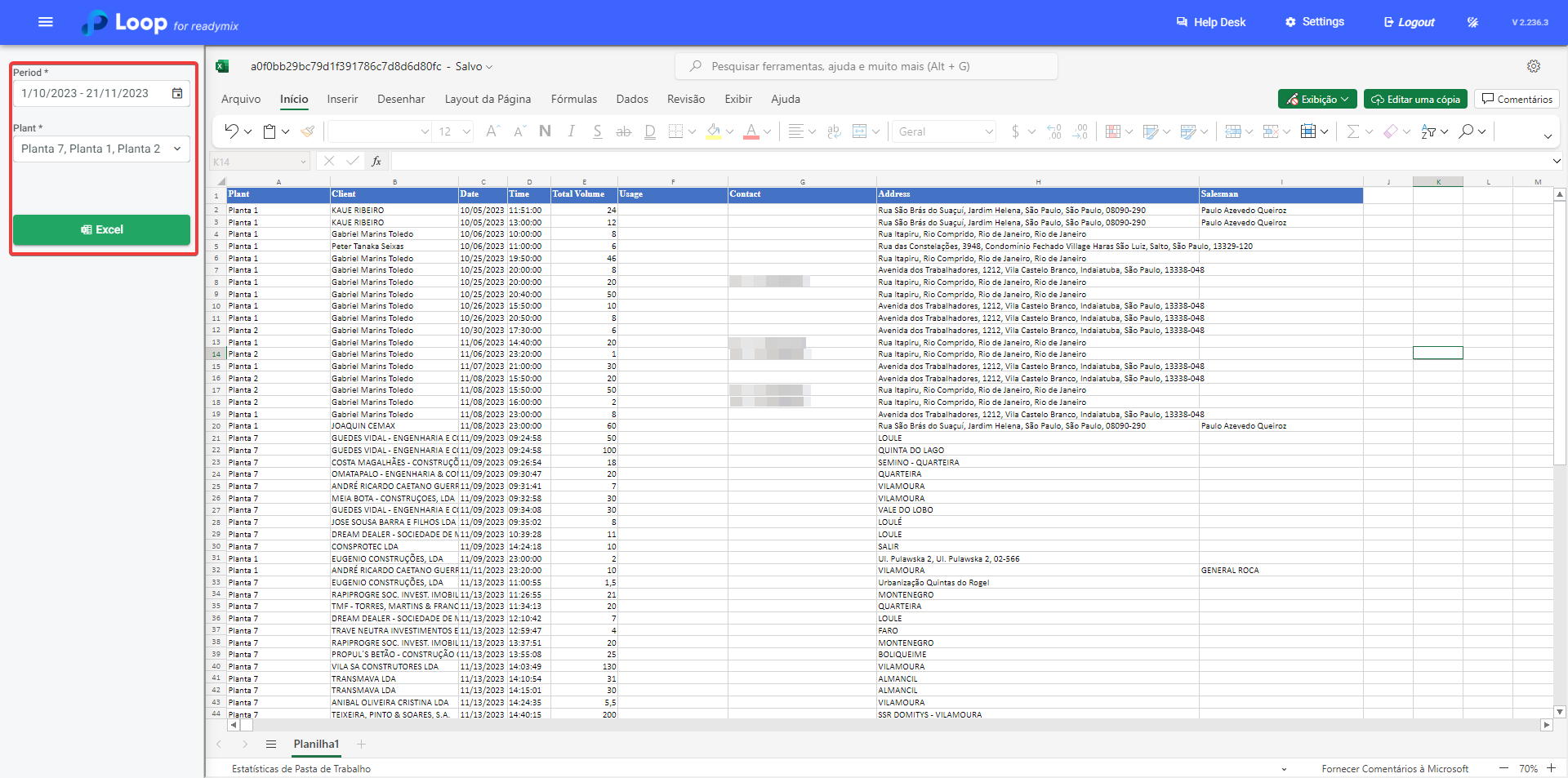
Task: Click the clipboard Paste icon
Action: [x=269, y=131]
